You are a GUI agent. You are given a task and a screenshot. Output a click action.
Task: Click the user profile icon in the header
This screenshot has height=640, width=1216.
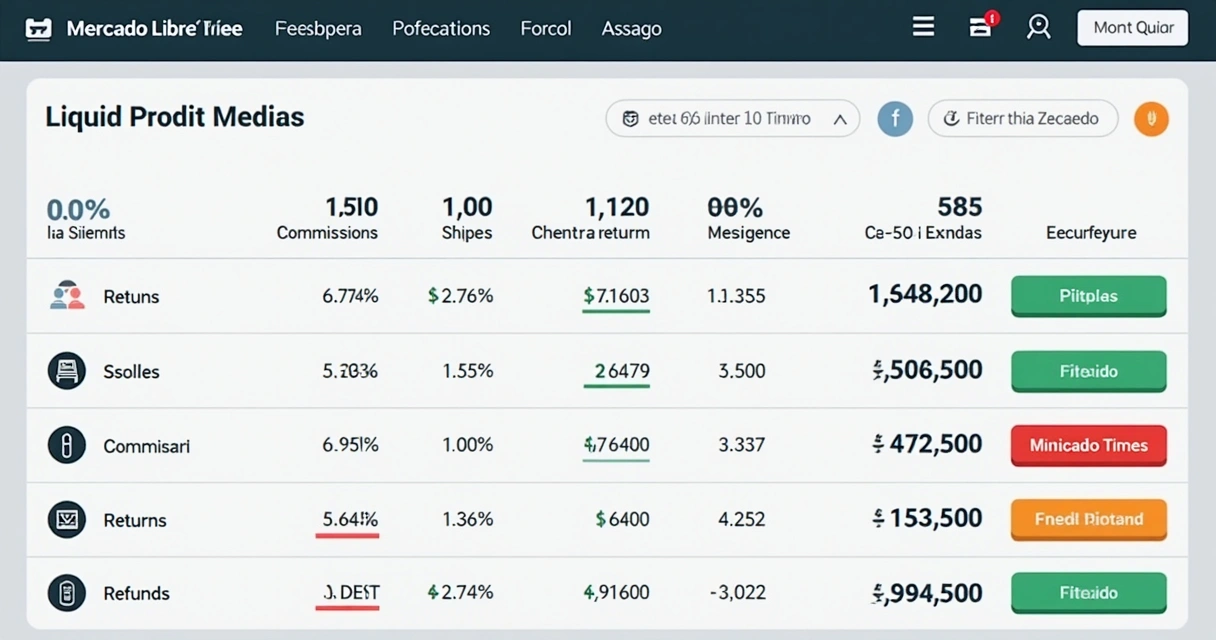tap(1038, 27)
